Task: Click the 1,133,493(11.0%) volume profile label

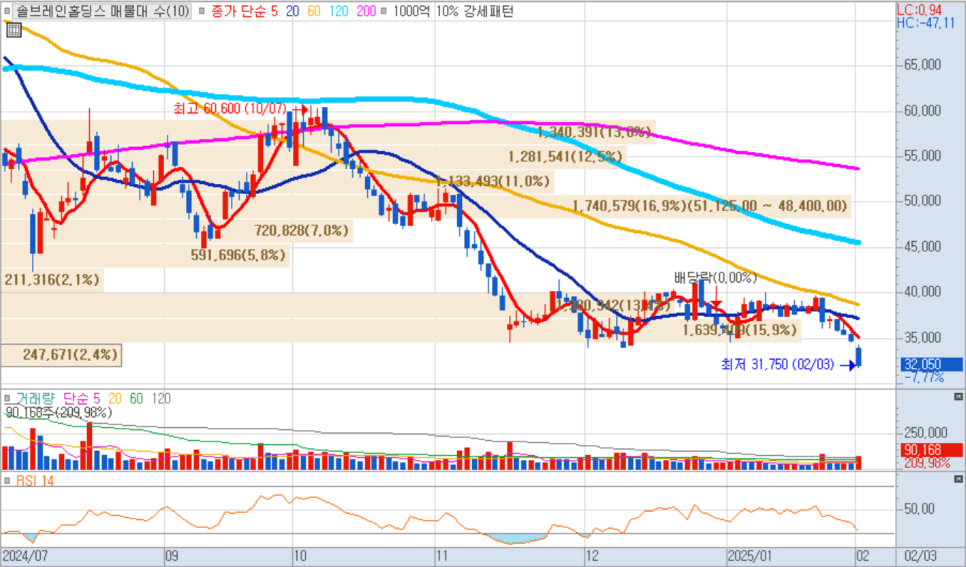Action: point(492,181)
